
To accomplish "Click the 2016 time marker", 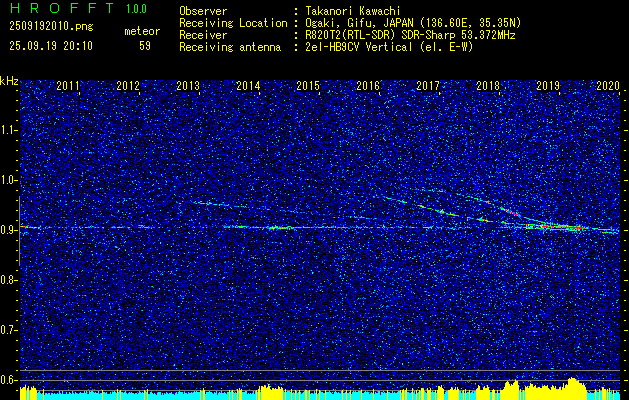I will 368,85.
